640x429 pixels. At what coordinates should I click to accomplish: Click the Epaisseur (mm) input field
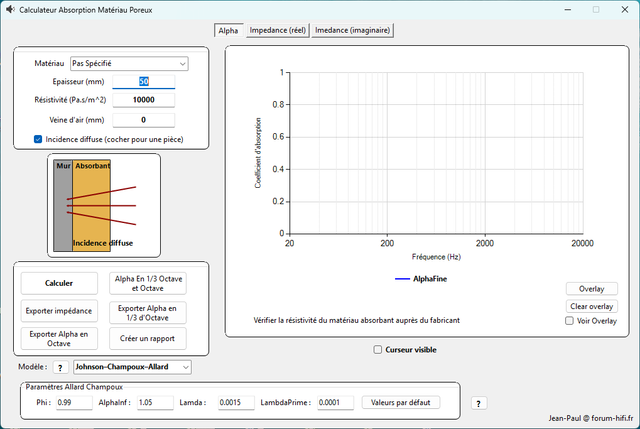[x=144, y=82]
